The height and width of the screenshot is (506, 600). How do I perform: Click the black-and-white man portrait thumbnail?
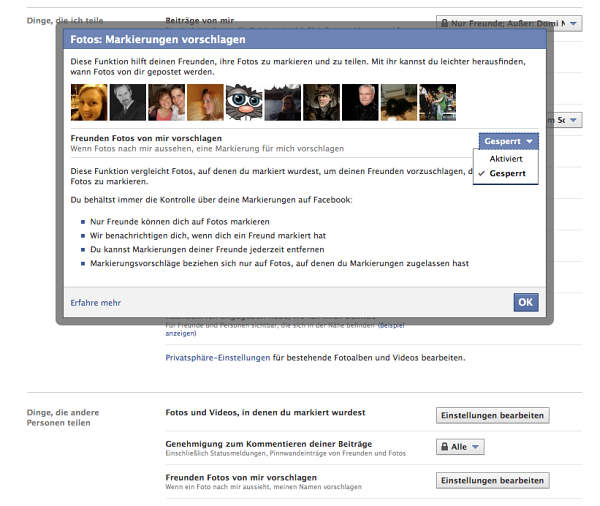[128, 103]
